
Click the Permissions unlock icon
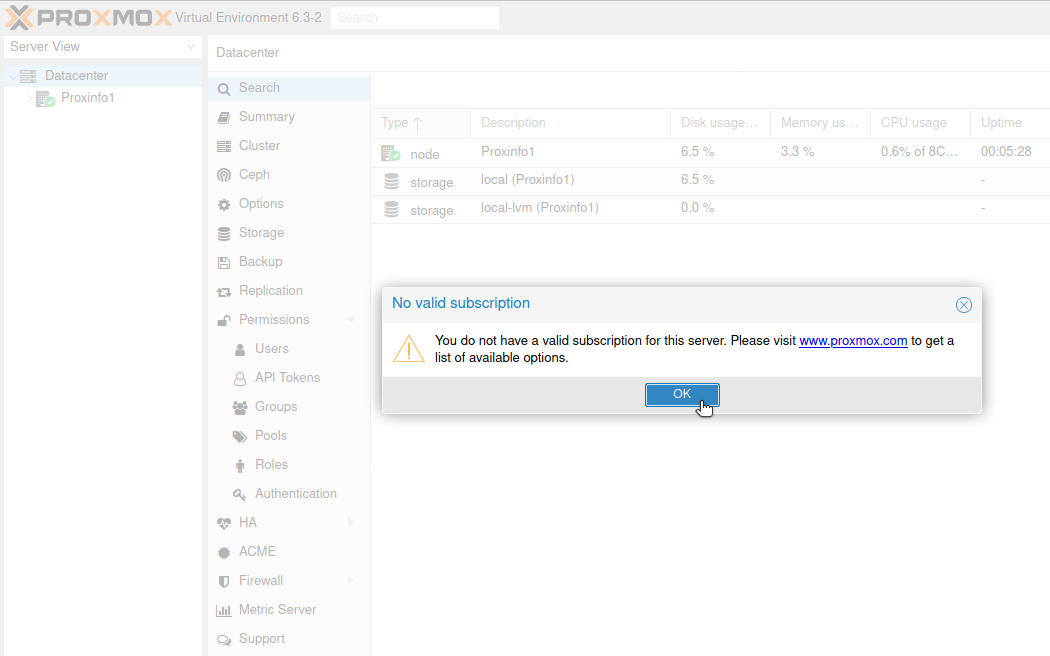[224, 321]
